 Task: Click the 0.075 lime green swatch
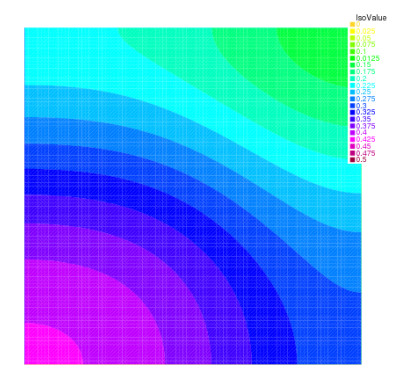pyautogui.click(x=352, y=45)
